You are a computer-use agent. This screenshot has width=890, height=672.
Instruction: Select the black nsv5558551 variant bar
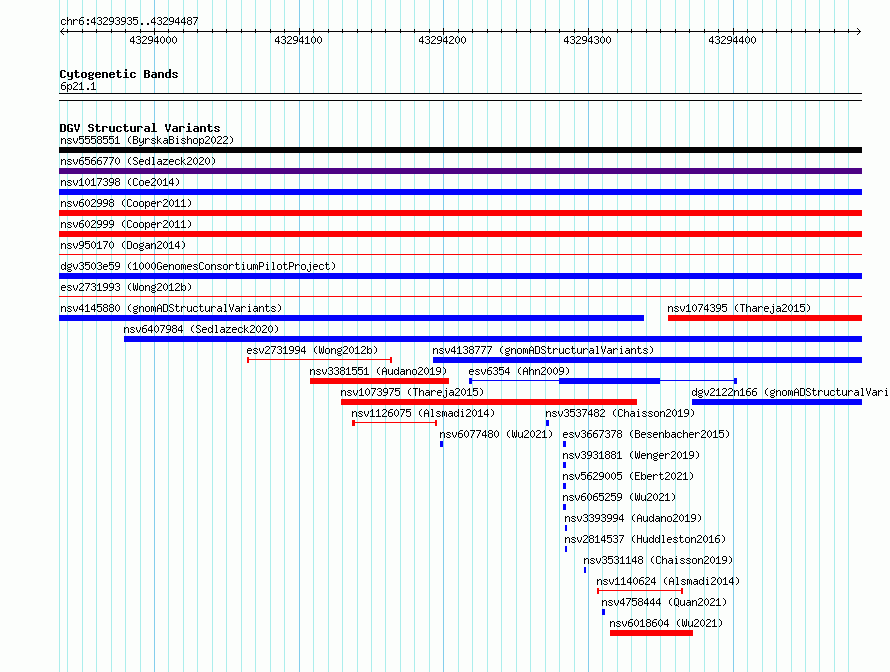coord(460,150)
